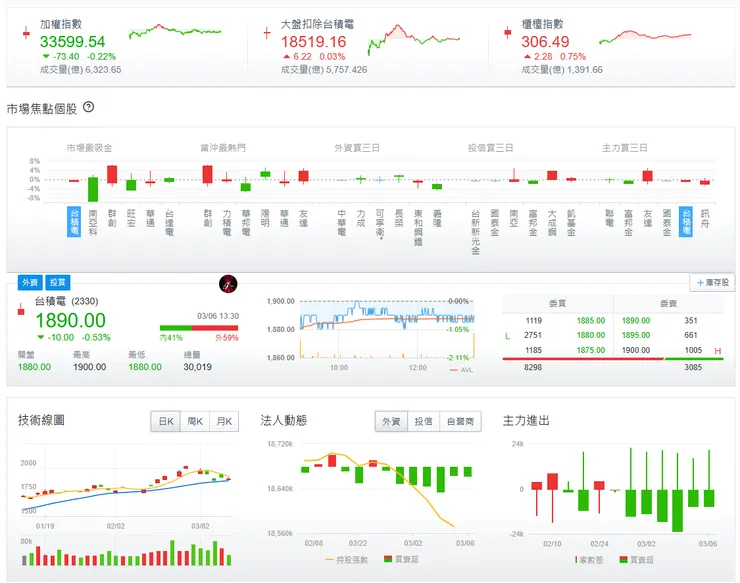Image resolution: width=740 pixels, height=583 pixels.
Task: Select 聯電 stock label
Action: pyautogui.click(x=610, y=218)
